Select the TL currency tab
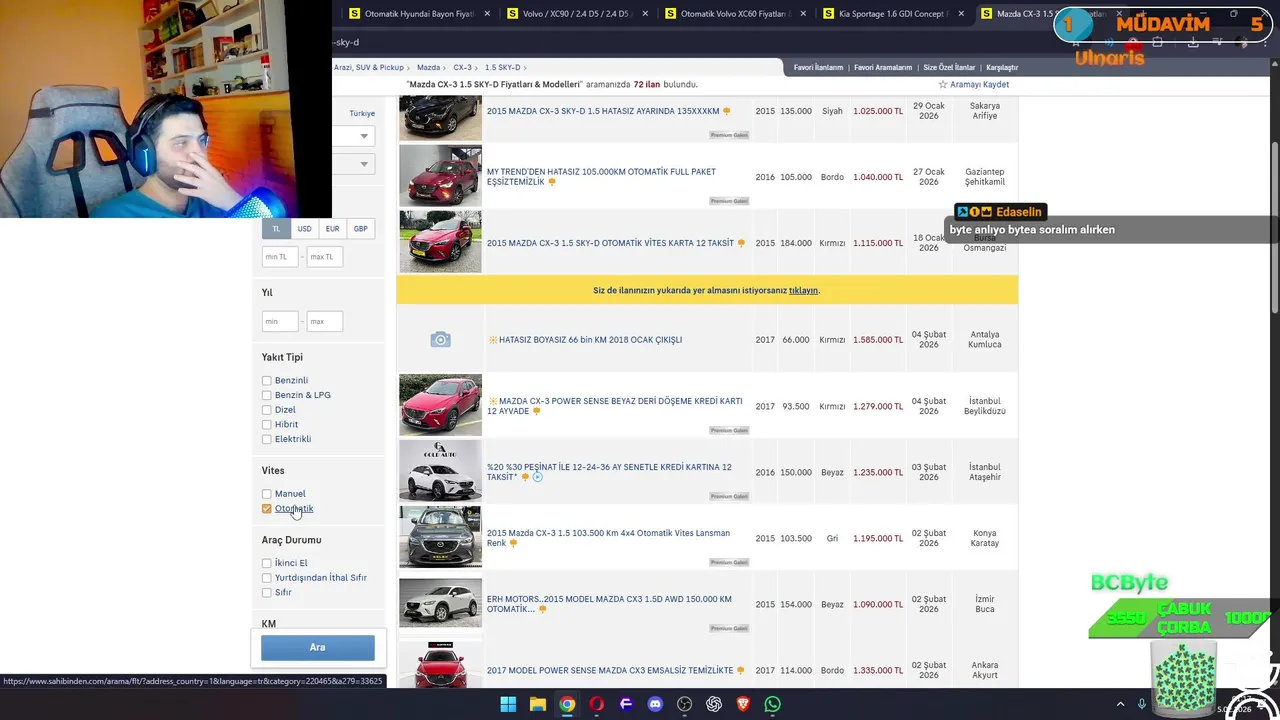Viewport: 1280px width, 720px height. pyautogui.click(x=276, y=229)
